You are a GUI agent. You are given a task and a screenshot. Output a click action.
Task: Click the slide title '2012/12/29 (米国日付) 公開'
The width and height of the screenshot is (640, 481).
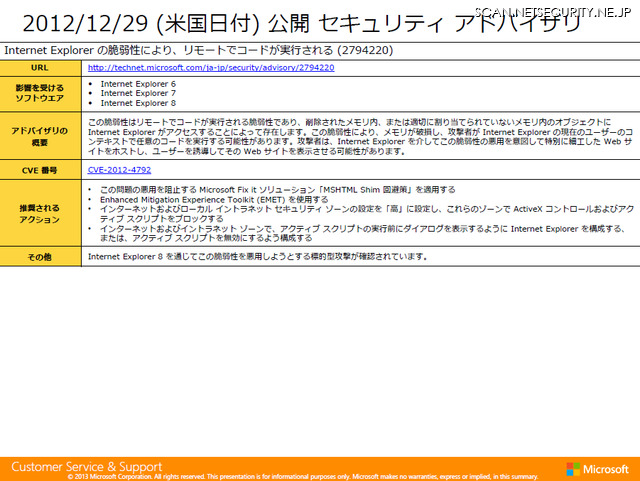(x=166, y=23)
